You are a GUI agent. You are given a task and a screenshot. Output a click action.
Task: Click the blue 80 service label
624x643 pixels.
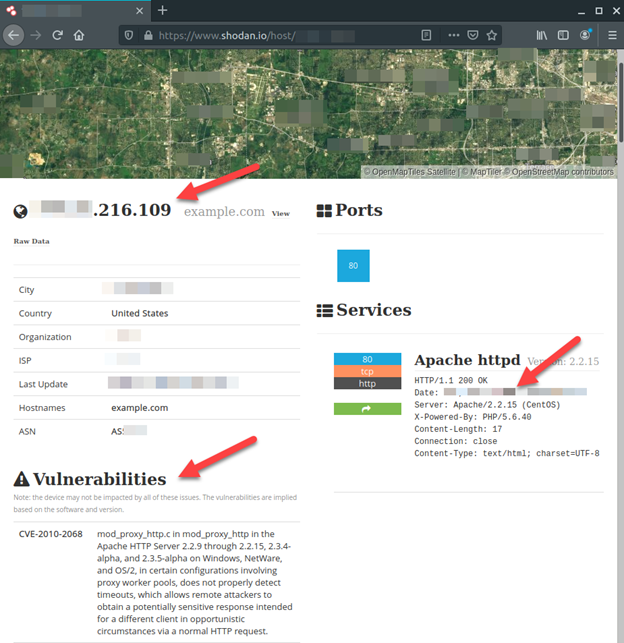tap(367, 359)
